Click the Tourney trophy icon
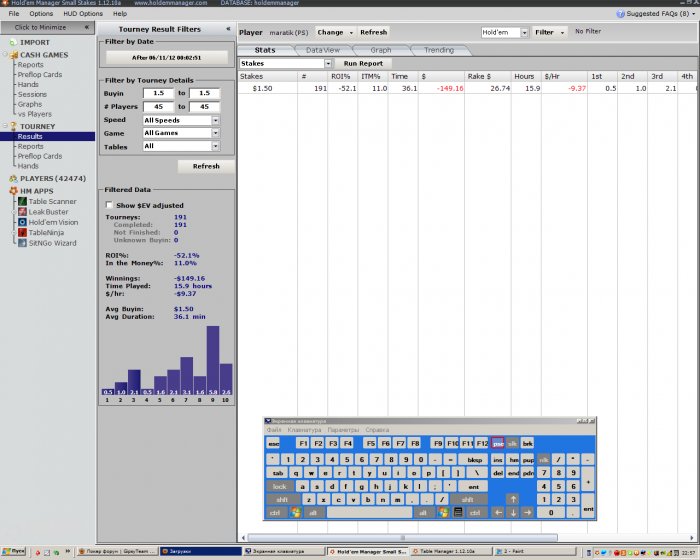 13,126
